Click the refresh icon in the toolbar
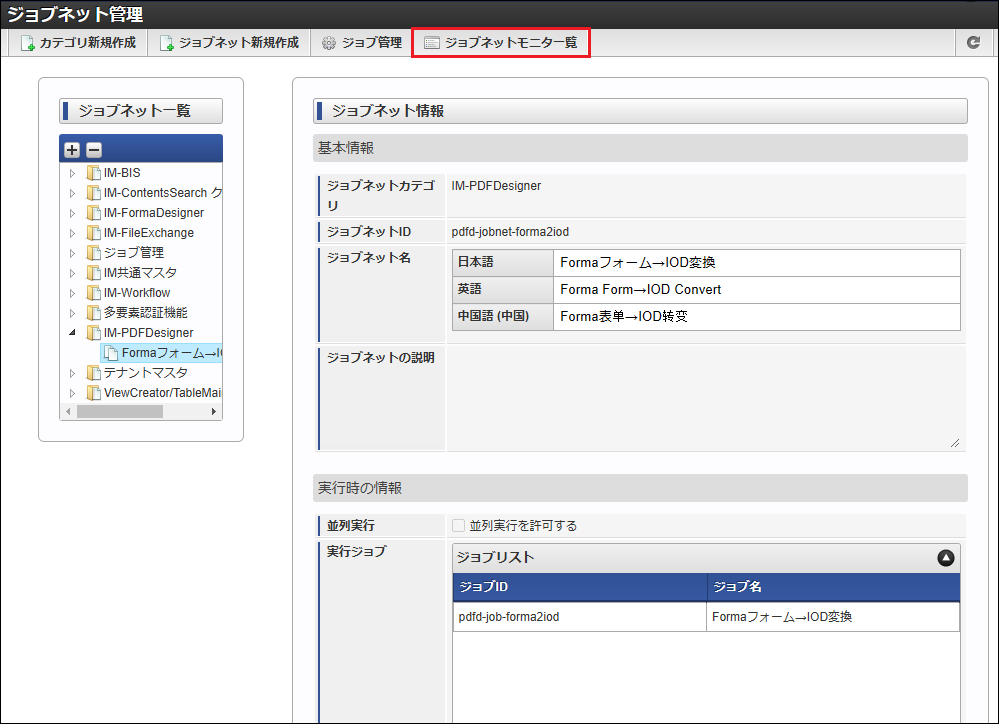This screenshot has height=724, width=999. (x=973, y=43)
